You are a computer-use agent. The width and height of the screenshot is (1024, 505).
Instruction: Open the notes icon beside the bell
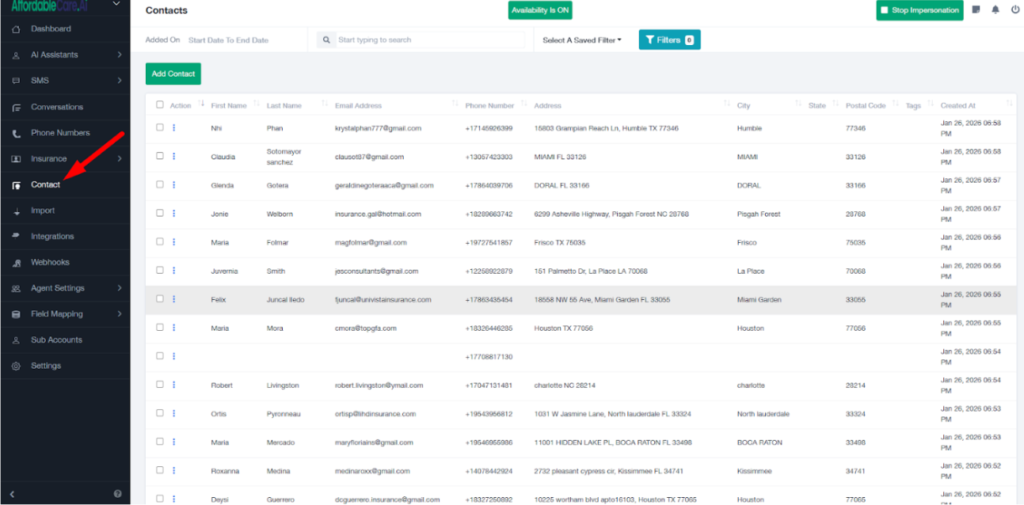[x=976, y=10]
